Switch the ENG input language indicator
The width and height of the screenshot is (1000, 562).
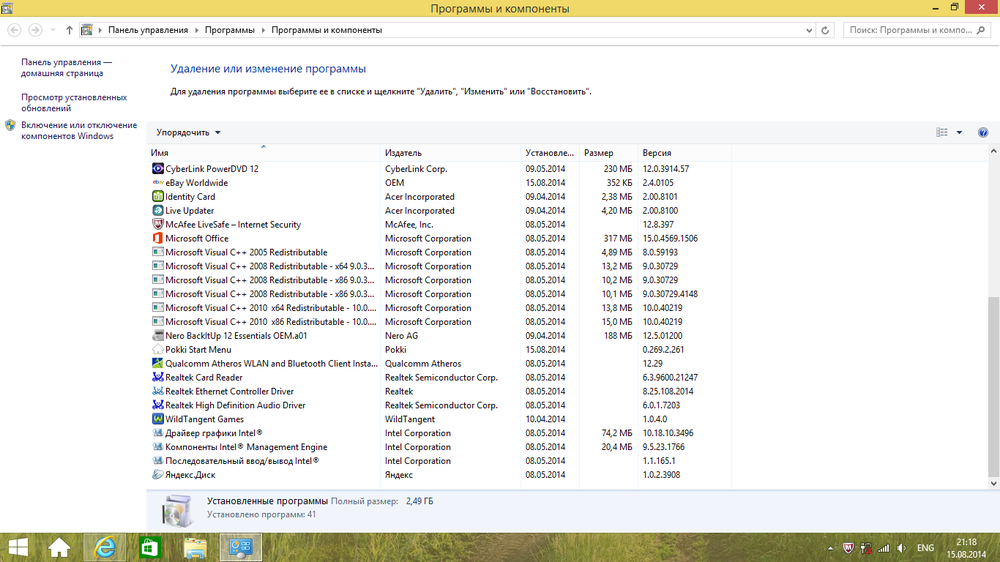click(x=925, y=548)
